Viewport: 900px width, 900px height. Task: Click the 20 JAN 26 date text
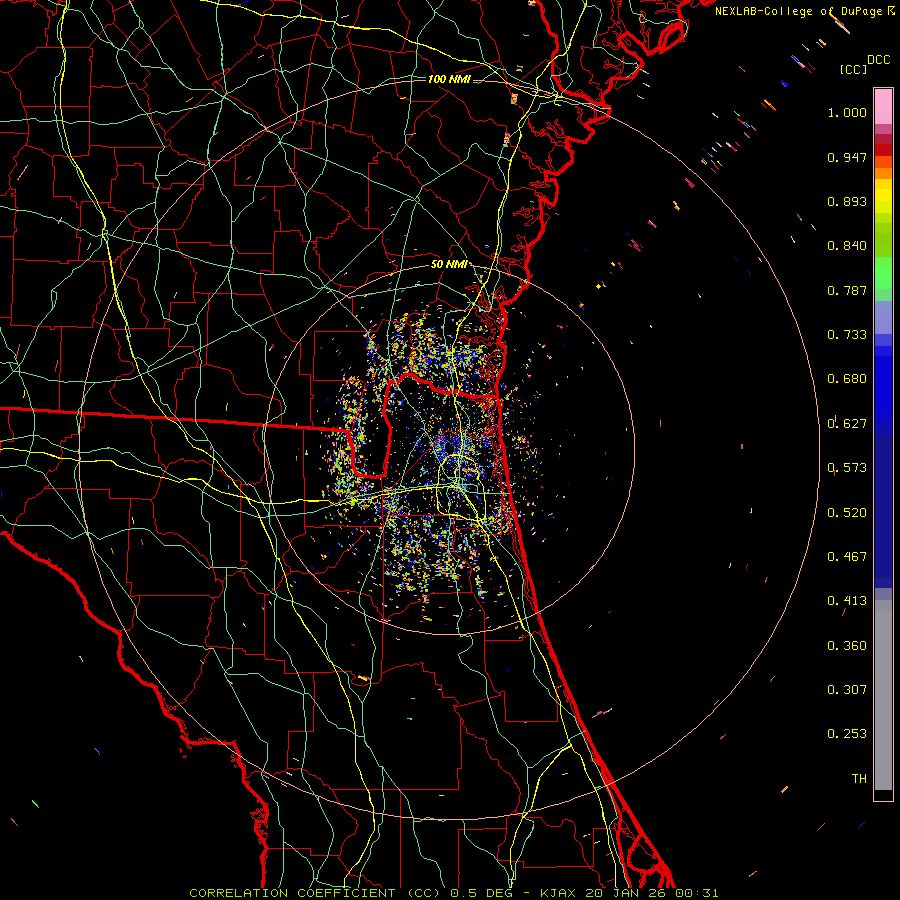(x=626, y=893)
